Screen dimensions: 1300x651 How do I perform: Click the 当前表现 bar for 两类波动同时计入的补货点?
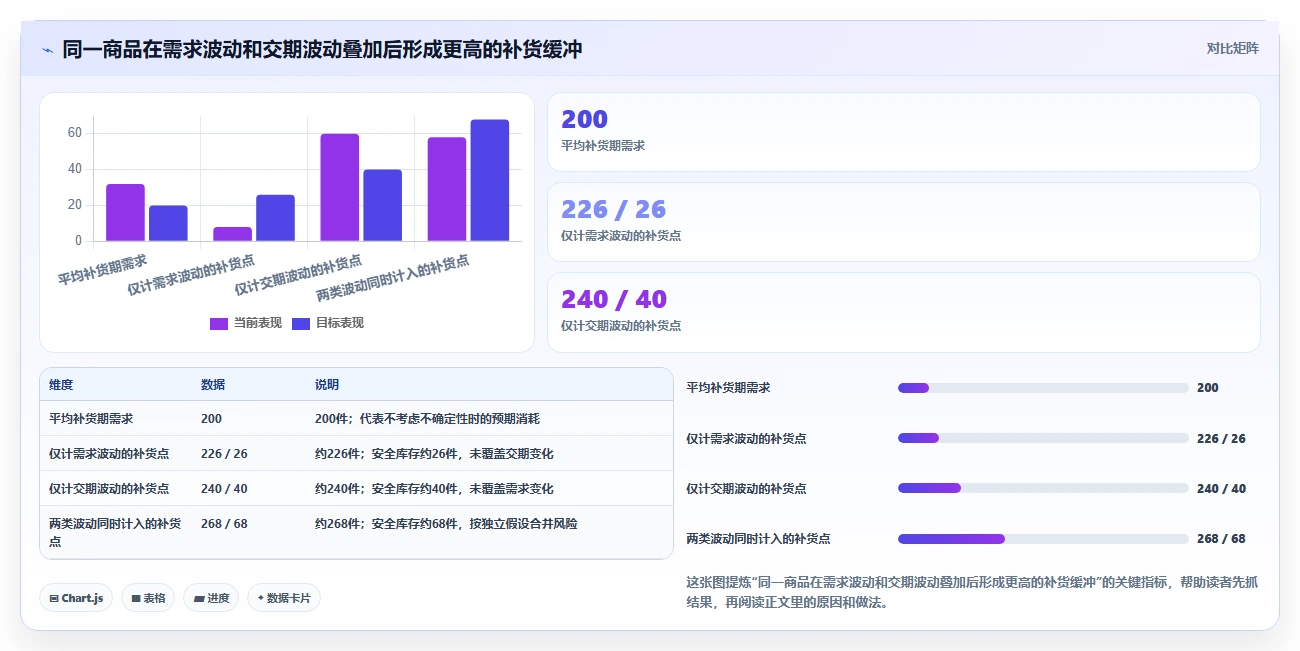[x=447, y=189]
